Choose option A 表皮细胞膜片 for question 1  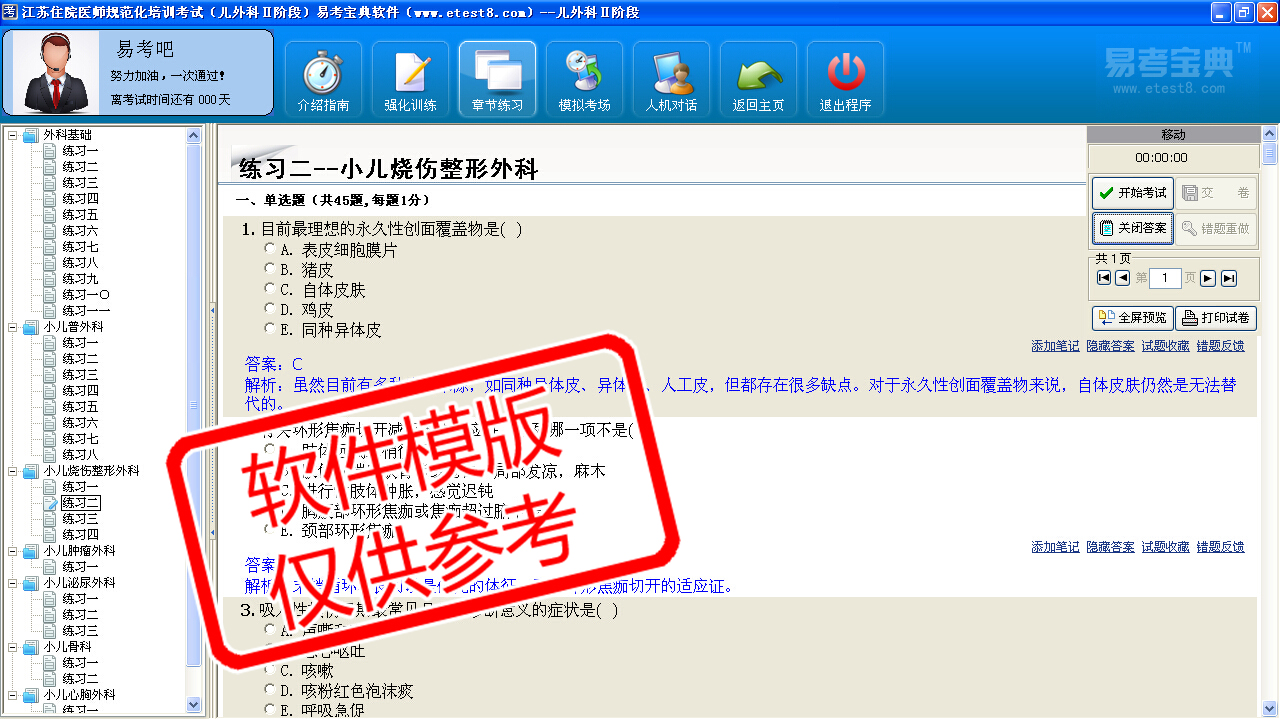[x=270, y=249]
